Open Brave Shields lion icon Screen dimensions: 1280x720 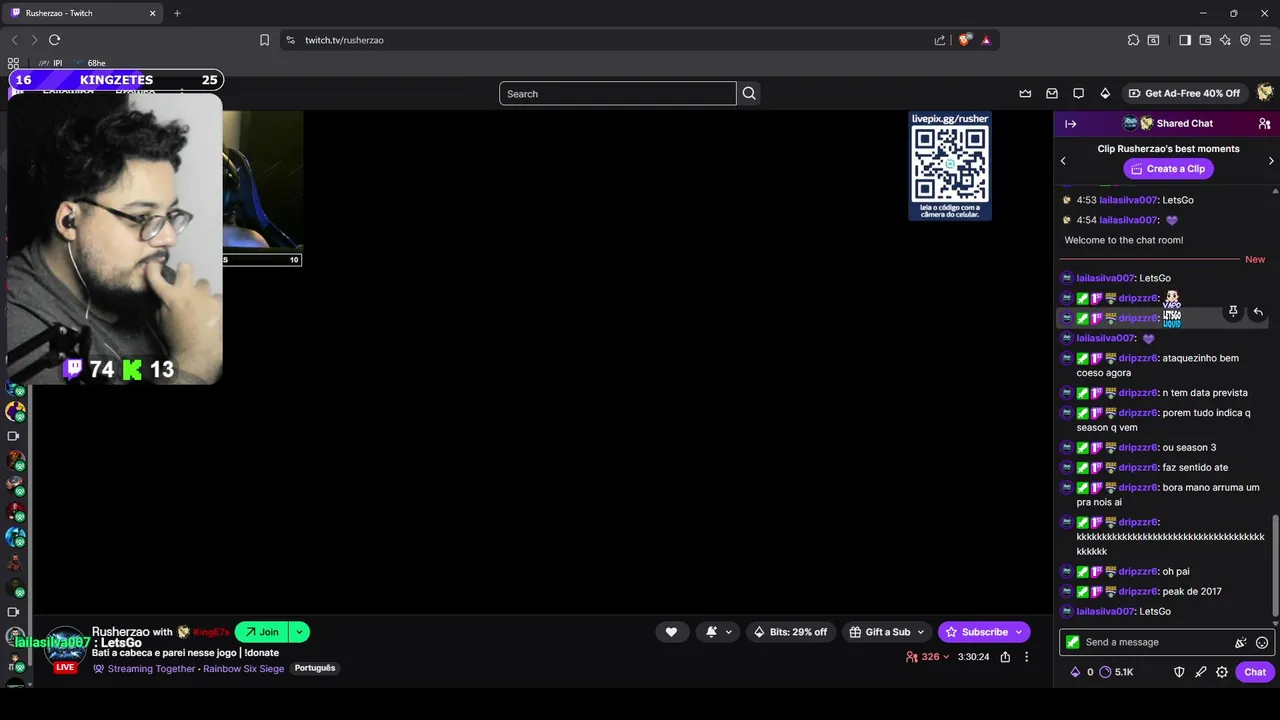pyautogui.click(x=965, y=40)
